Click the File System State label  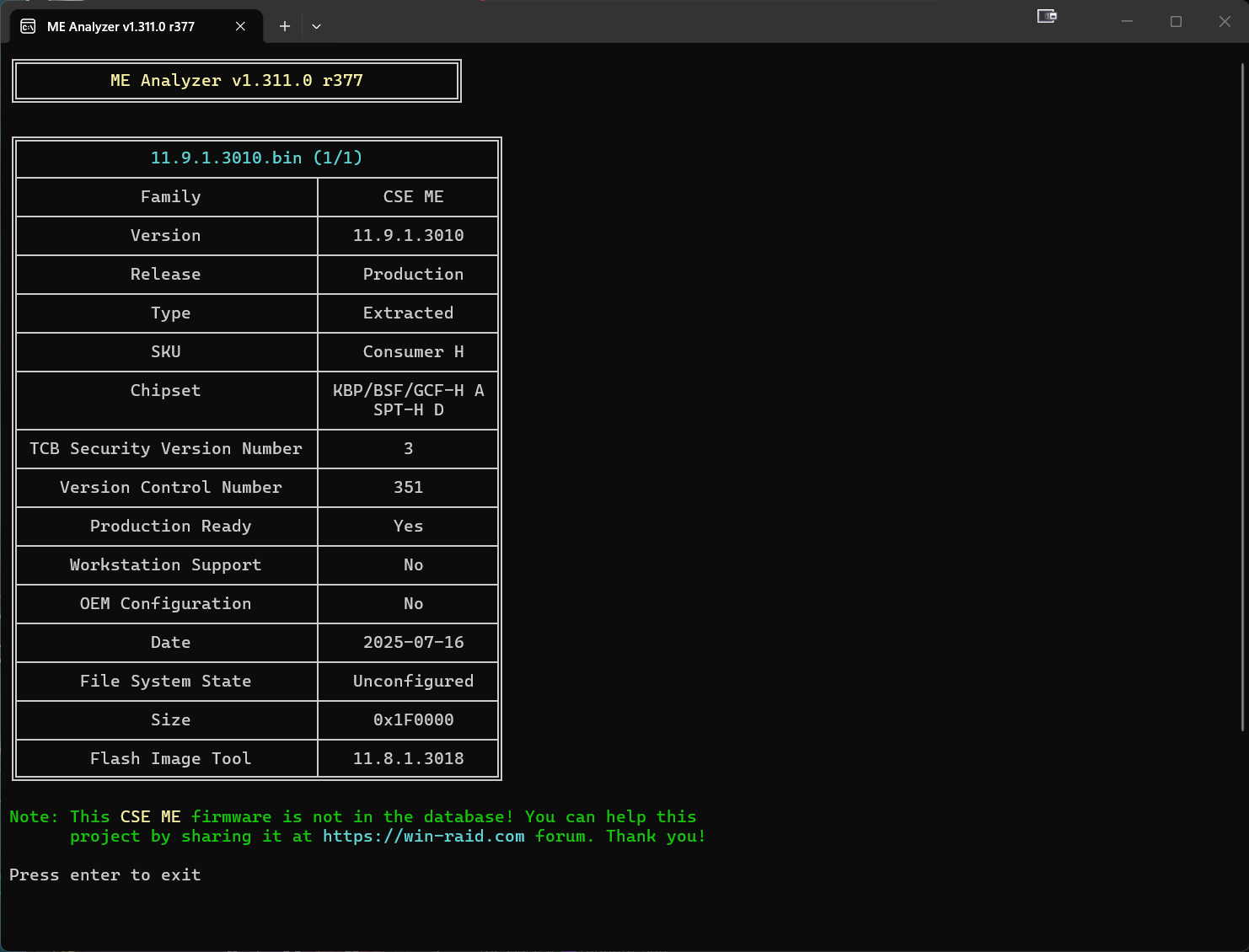[165, 682]
